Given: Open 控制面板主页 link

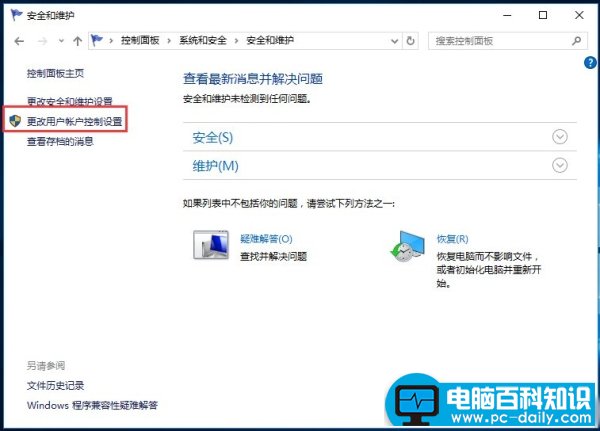Looking at the screenshot, I should pos(55,73).
